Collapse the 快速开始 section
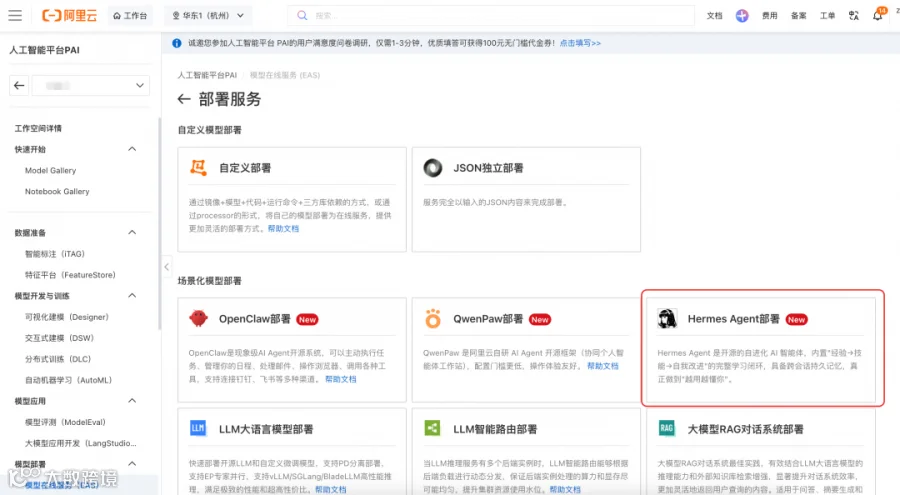Image resolution: width=900 pixels, height=495 pixels. click(132, 149)
